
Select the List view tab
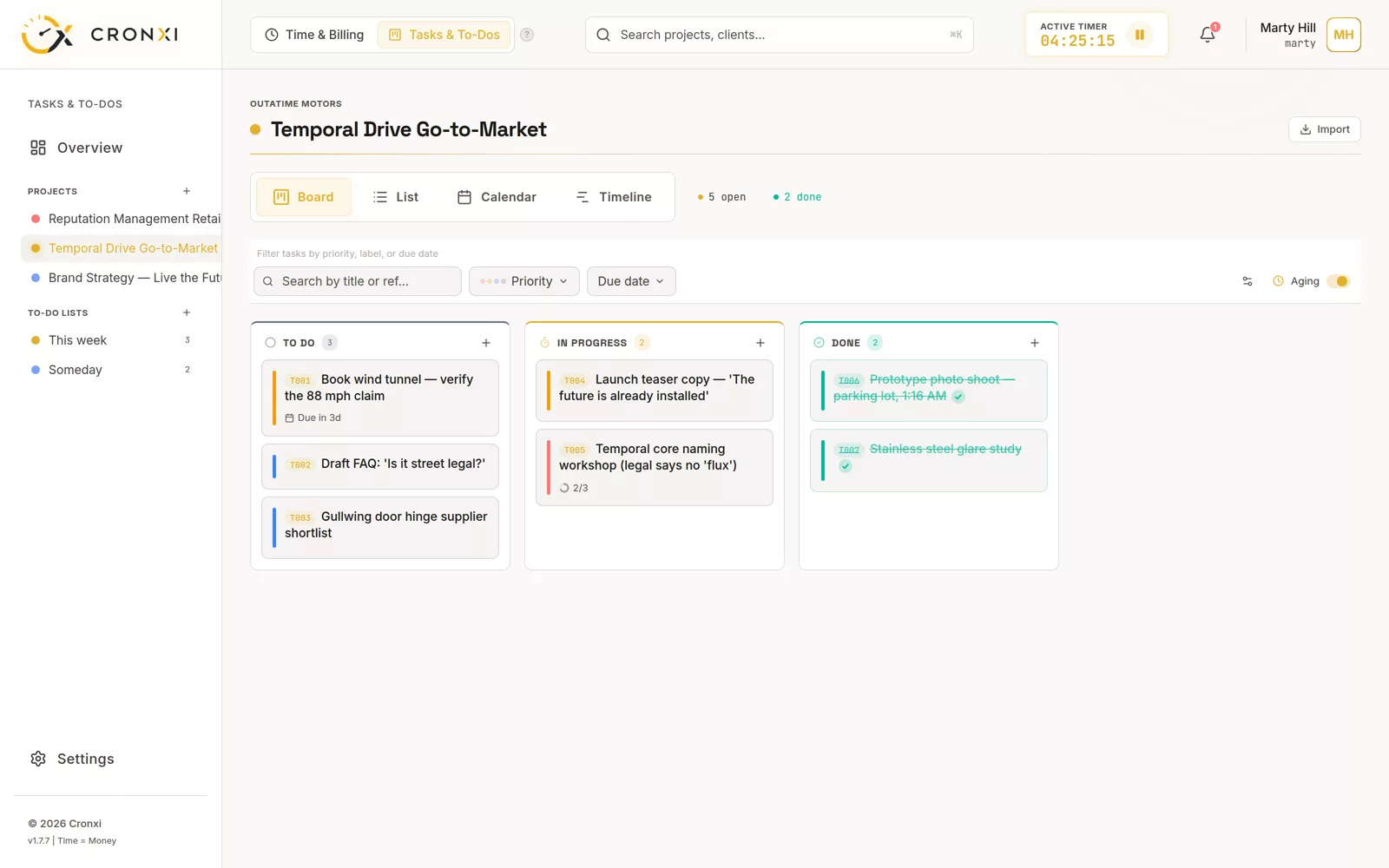[396, 197]
